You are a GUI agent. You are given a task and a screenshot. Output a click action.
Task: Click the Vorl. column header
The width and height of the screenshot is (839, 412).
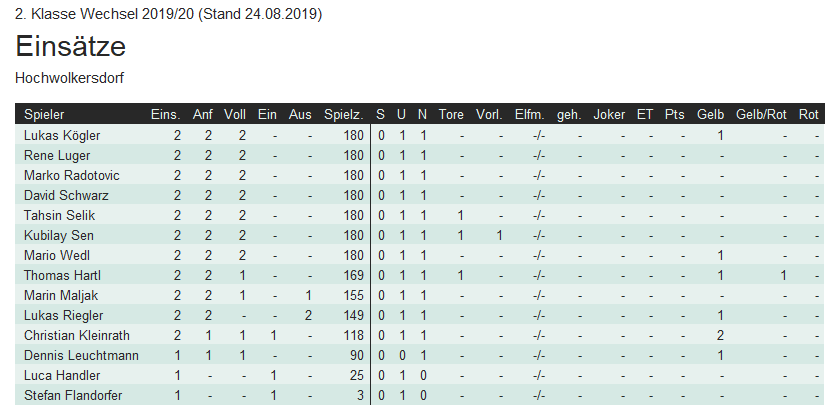pyautogui.click(x=489, y=115)
